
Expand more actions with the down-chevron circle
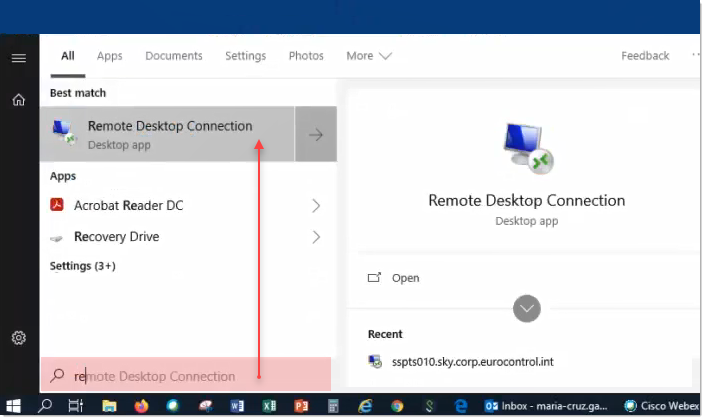(527, 308)
